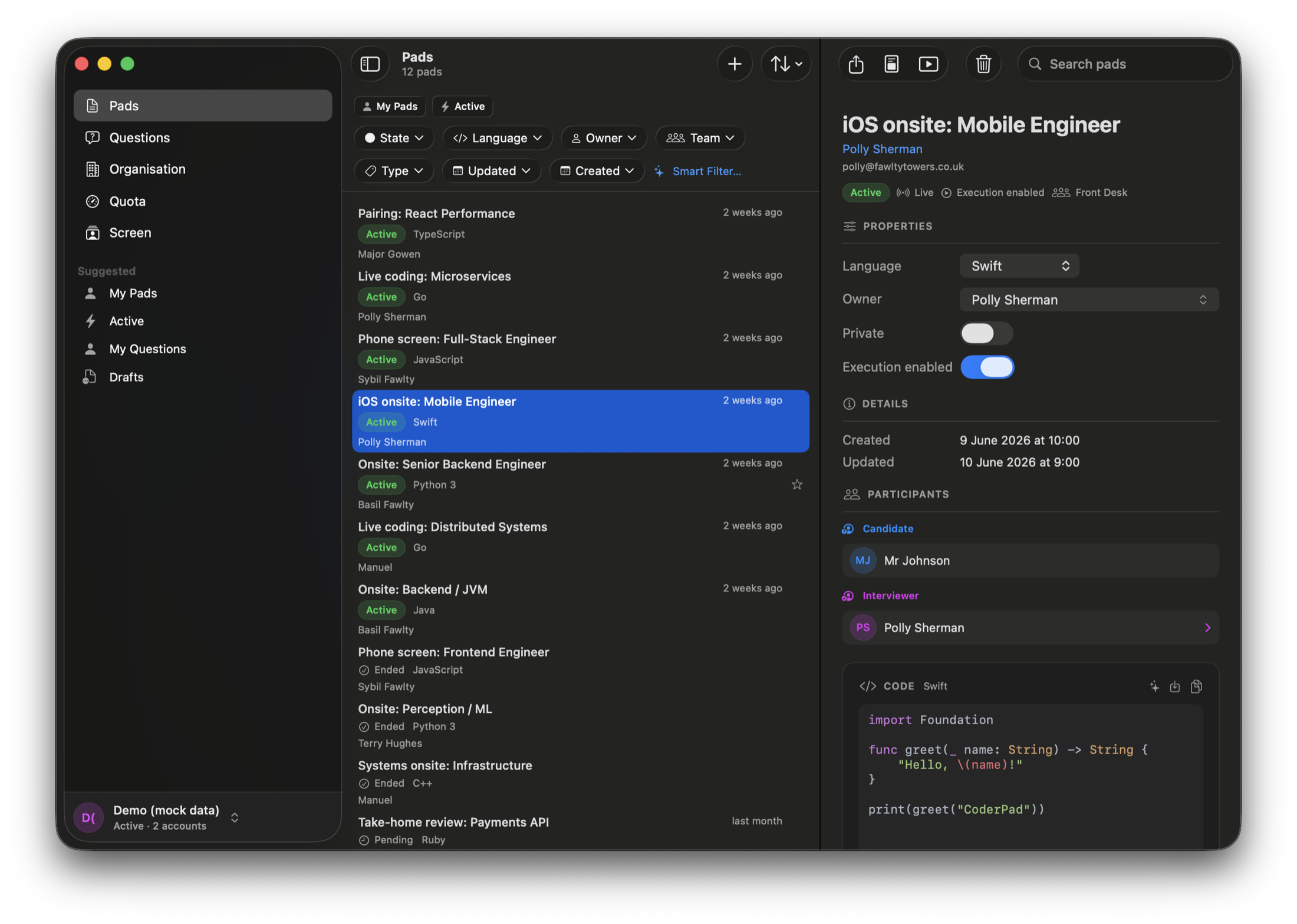Focus the Search pads field
This screenshot has height=924, width=1297.
[1125, 64]
